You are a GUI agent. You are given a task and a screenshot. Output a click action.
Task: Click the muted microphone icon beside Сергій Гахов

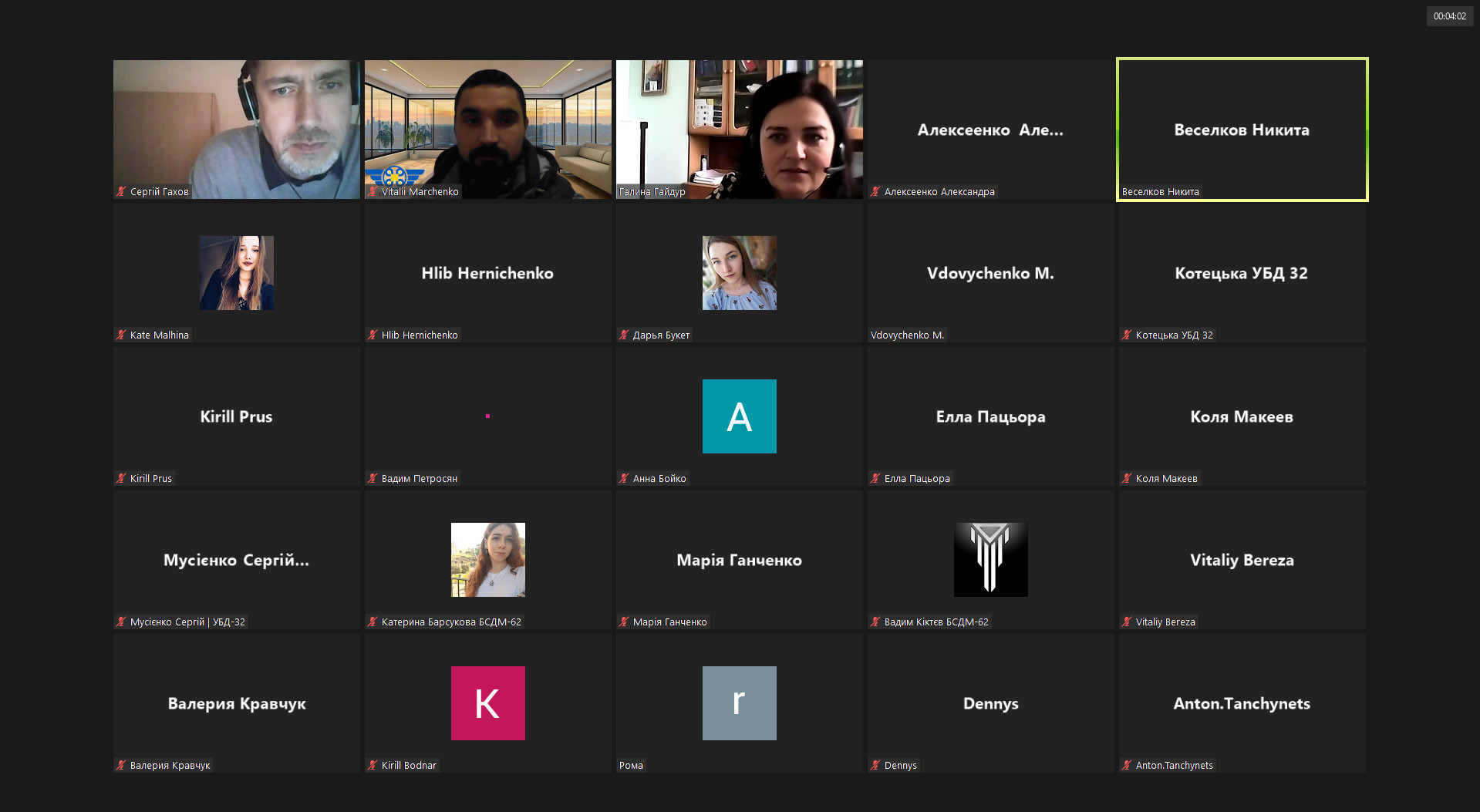tap(121, 191)
